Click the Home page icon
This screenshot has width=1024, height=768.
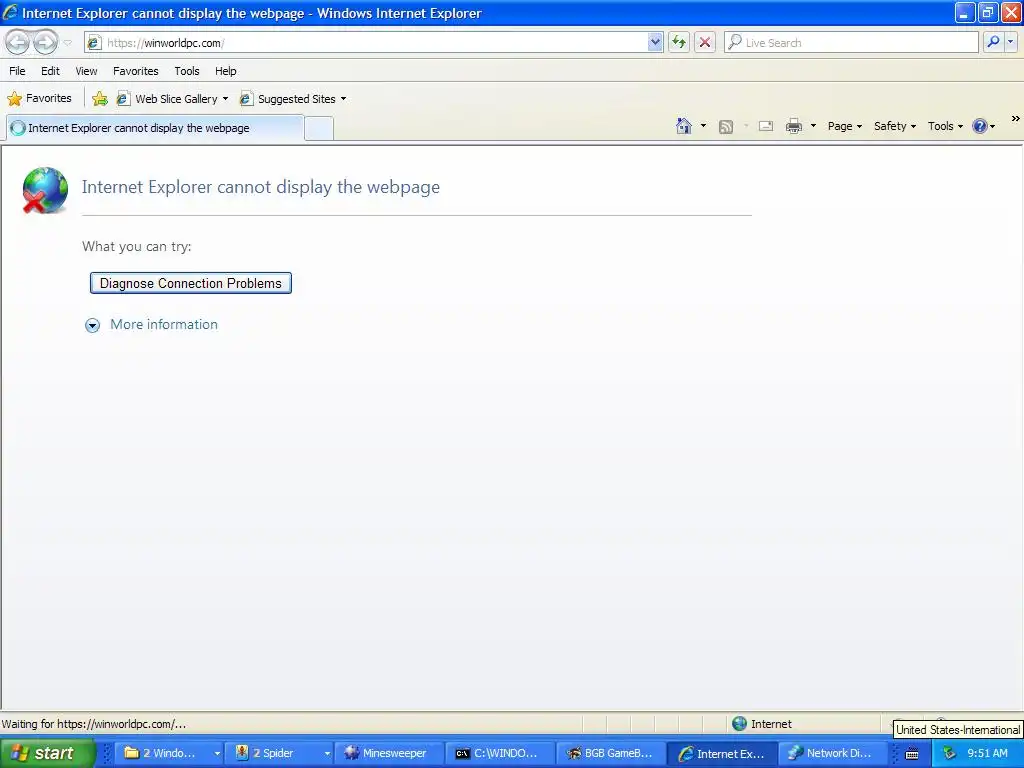click(x=684, y=126)
